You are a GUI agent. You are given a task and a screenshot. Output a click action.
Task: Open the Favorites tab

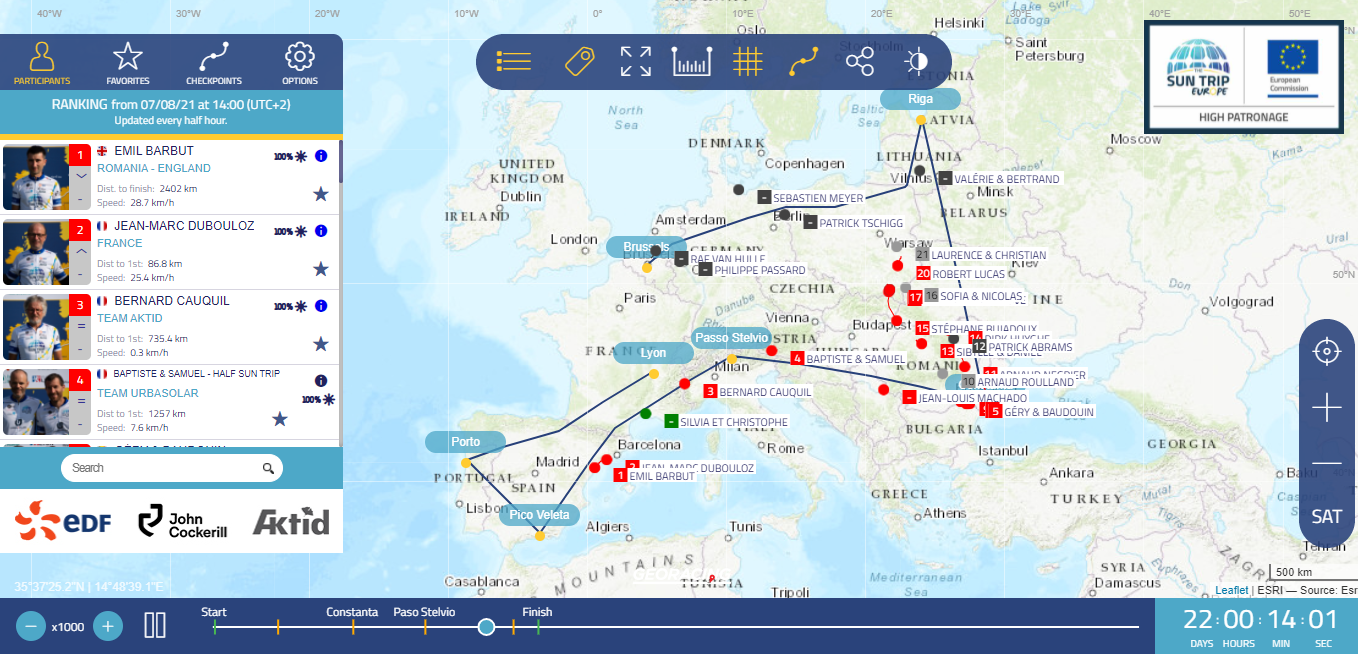tap(128, 63)
